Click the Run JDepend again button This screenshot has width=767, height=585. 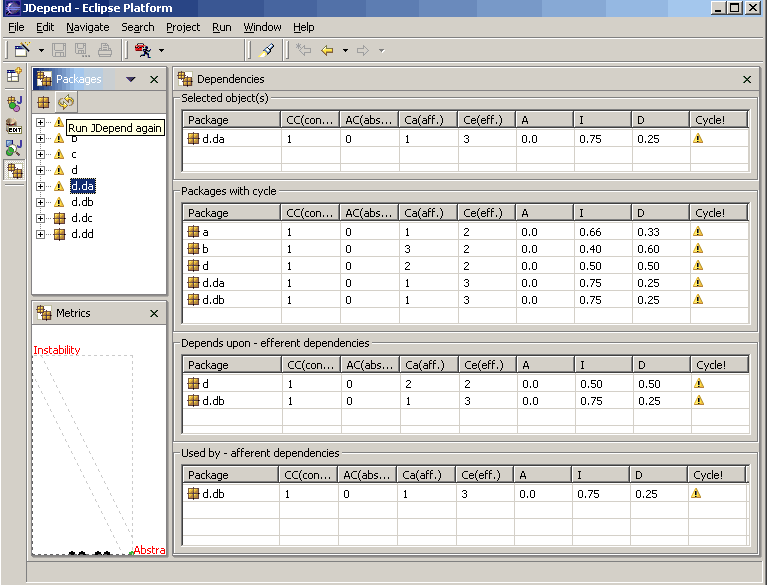(x=66, y=102)
